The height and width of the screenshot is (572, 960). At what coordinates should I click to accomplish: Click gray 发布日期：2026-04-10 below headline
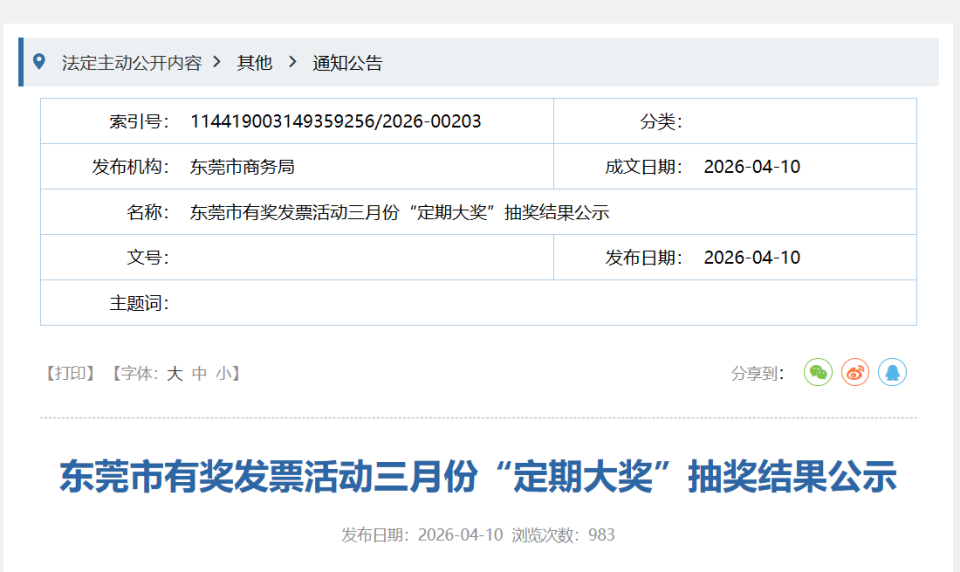tap(422, 535)
